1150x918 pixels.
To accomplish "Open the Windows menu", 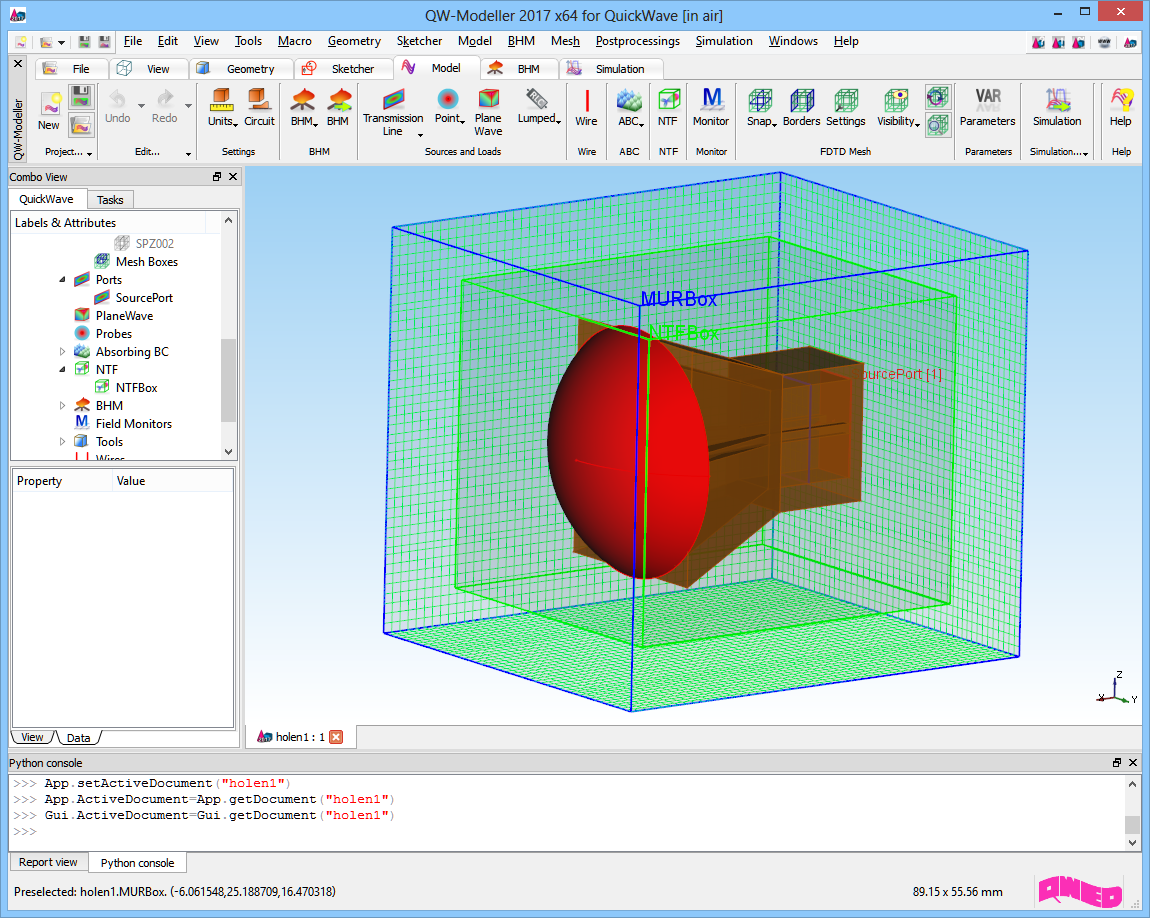I will pos(793,41).
